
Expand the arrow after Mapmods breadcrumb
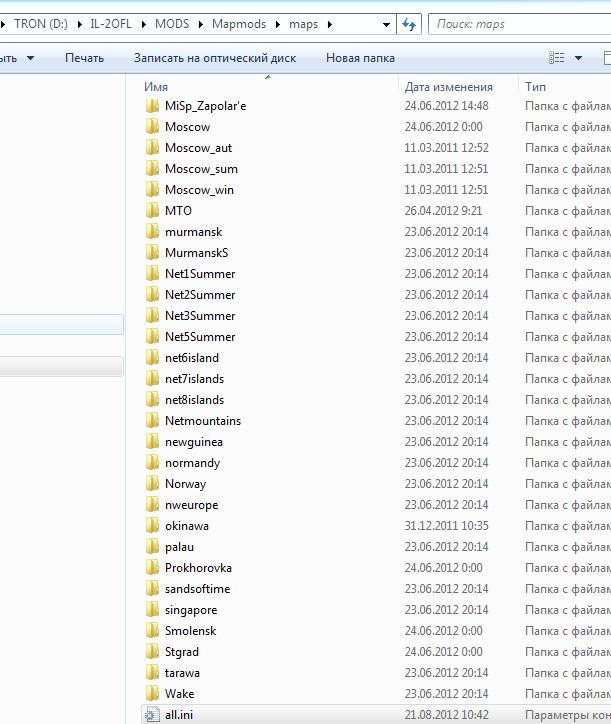[278, 24]
